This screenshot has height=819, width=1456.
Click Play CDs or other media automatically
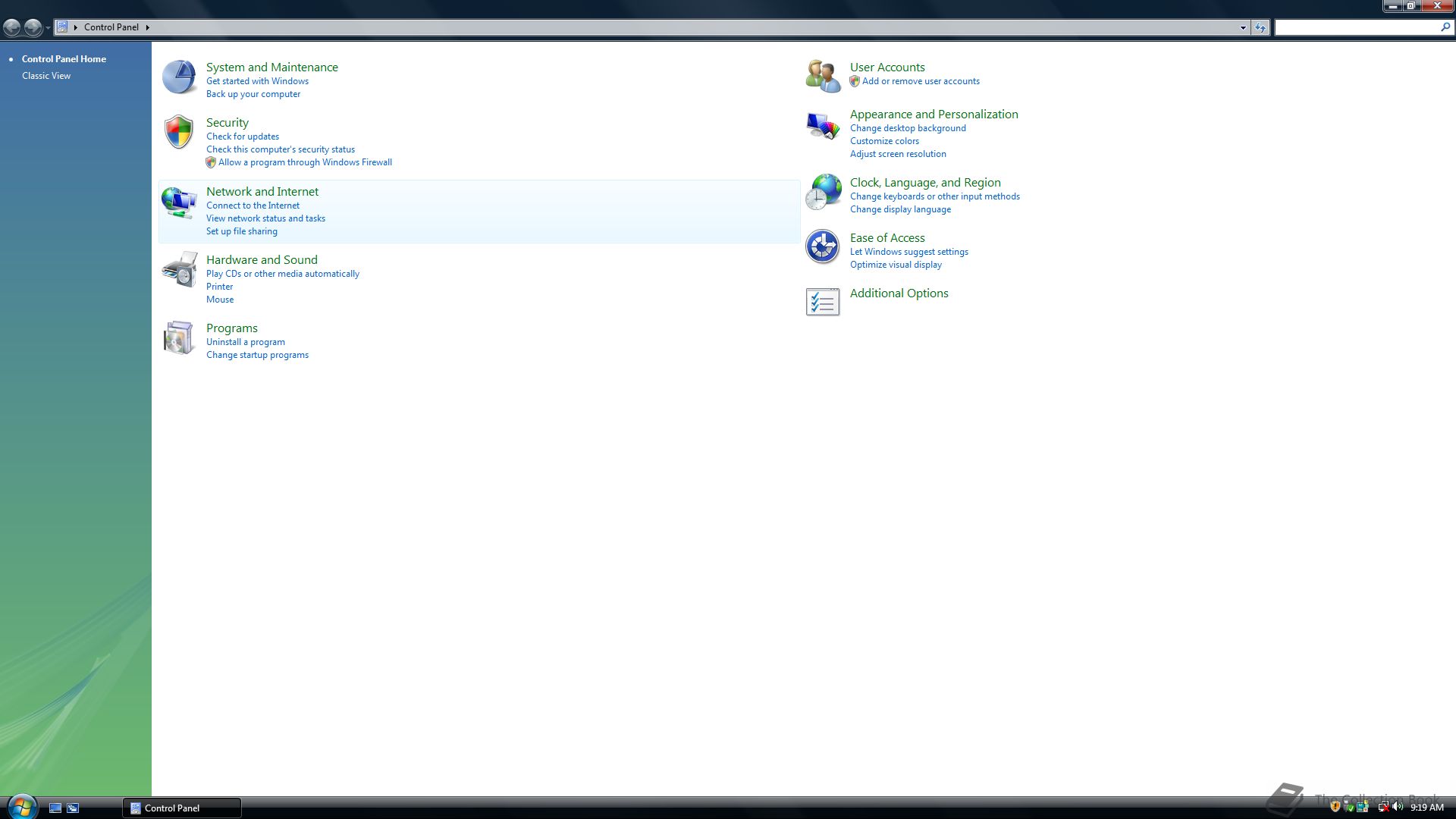tap(283, 274)
